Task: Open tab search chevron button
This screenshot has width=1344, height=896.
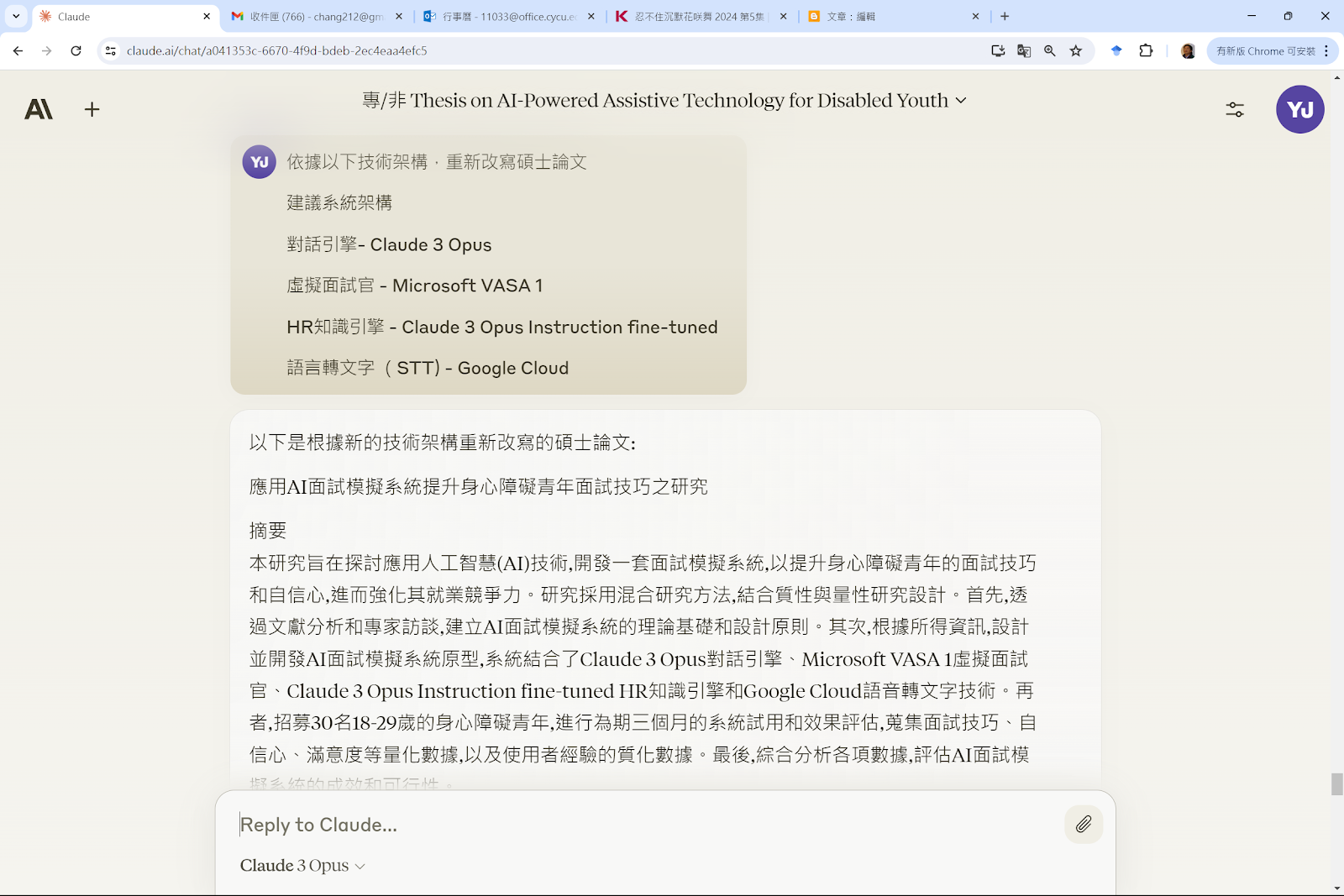Action: click(16, 16)
